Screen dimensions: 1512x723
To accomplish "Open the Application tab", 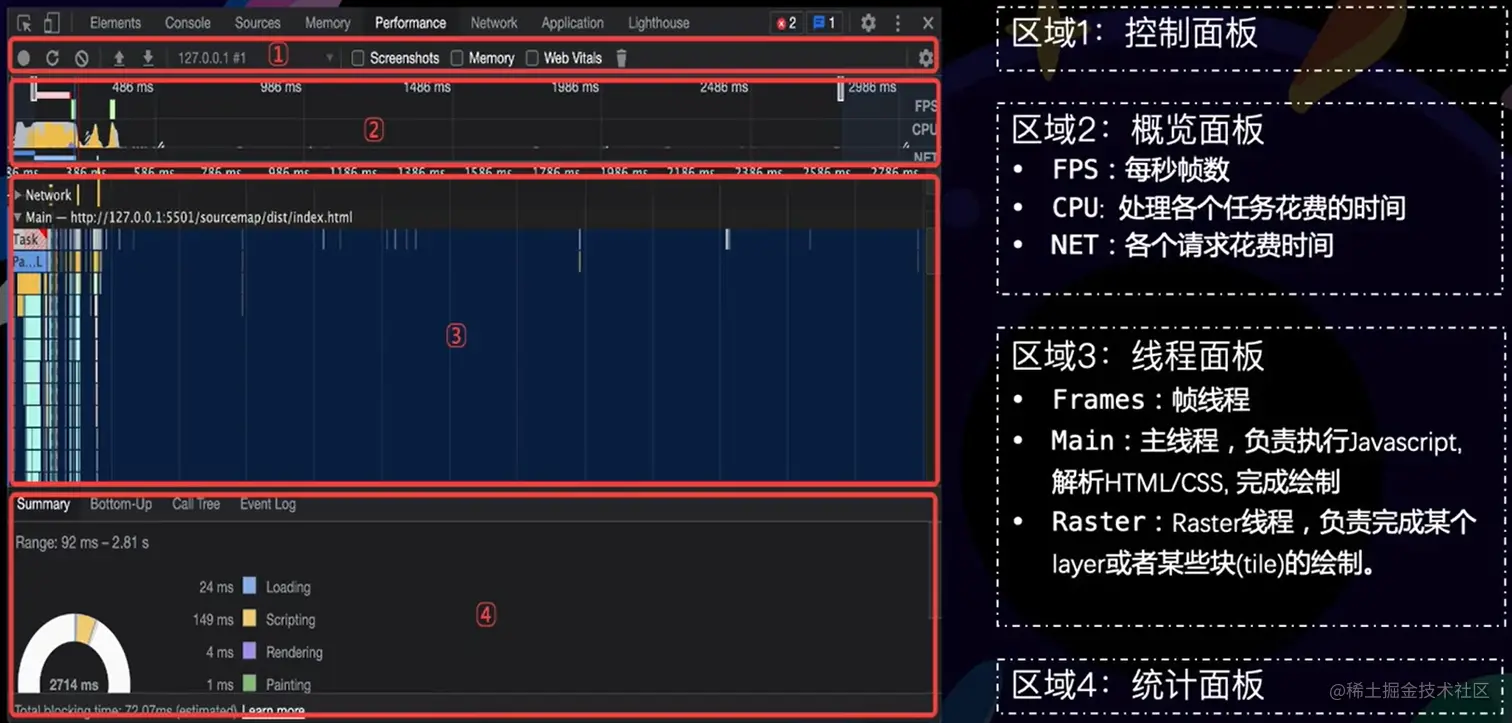I will 573,23.
